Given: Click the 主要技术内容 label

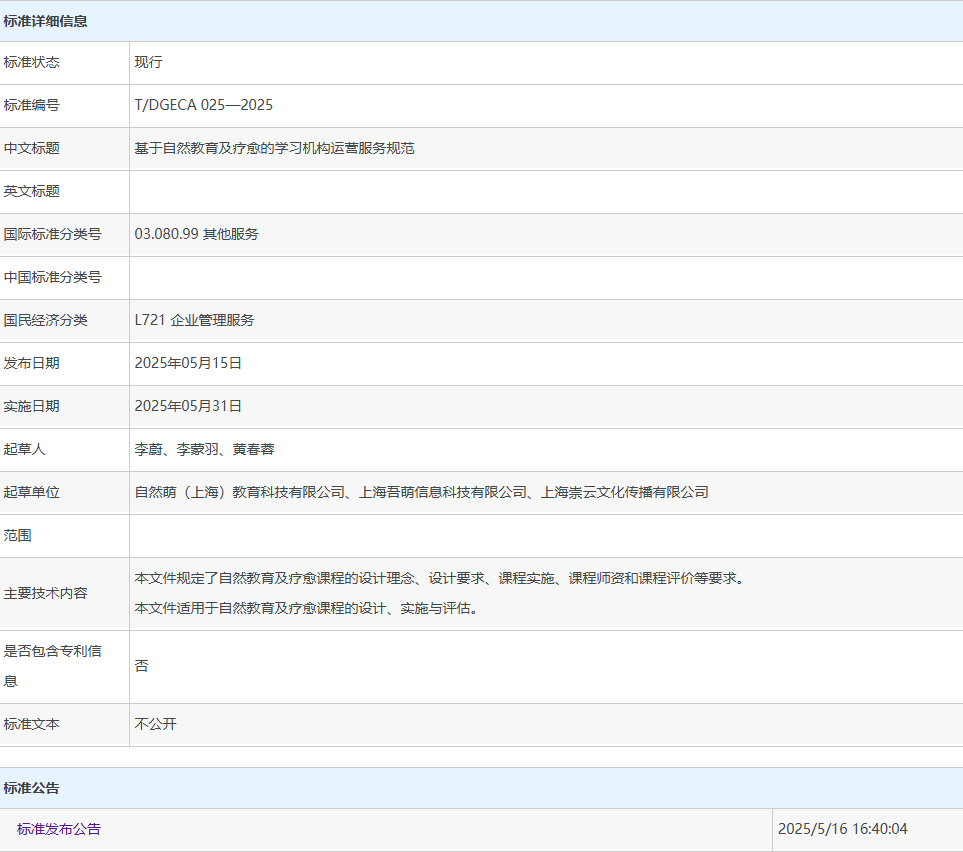Looking at the screenshot, I should tap(45, 593).
